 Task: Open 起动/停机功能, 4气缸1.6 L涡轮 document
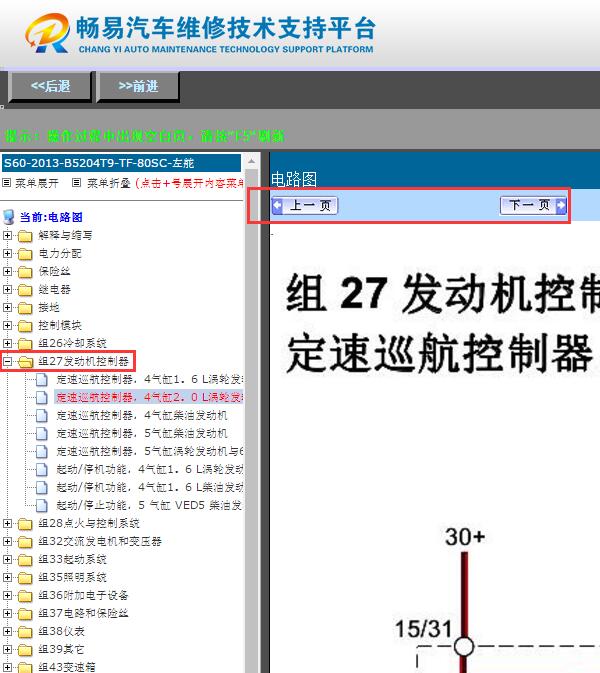click(x=149, y=469)
